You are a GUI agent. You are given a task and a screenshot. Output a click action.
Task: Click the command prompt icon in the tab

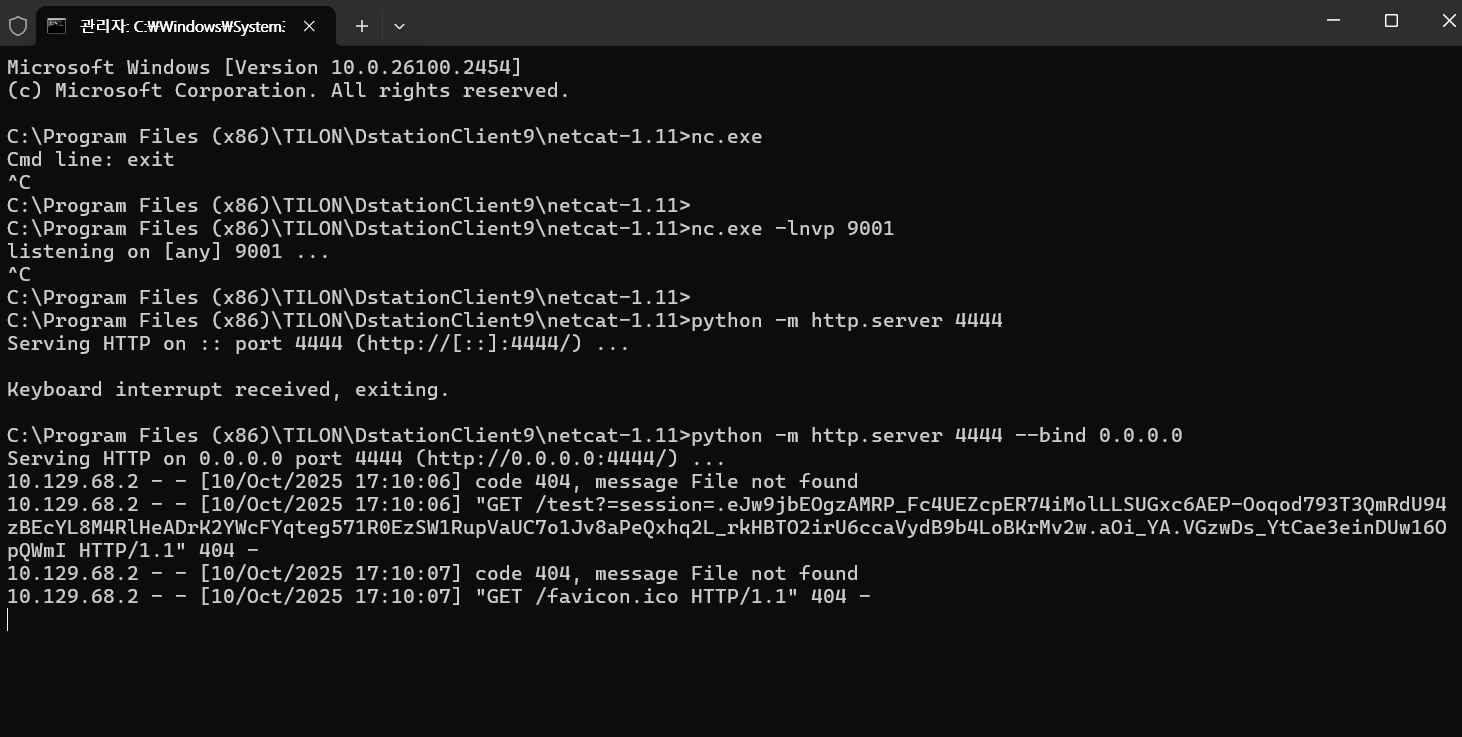click(x=57, y=26)
